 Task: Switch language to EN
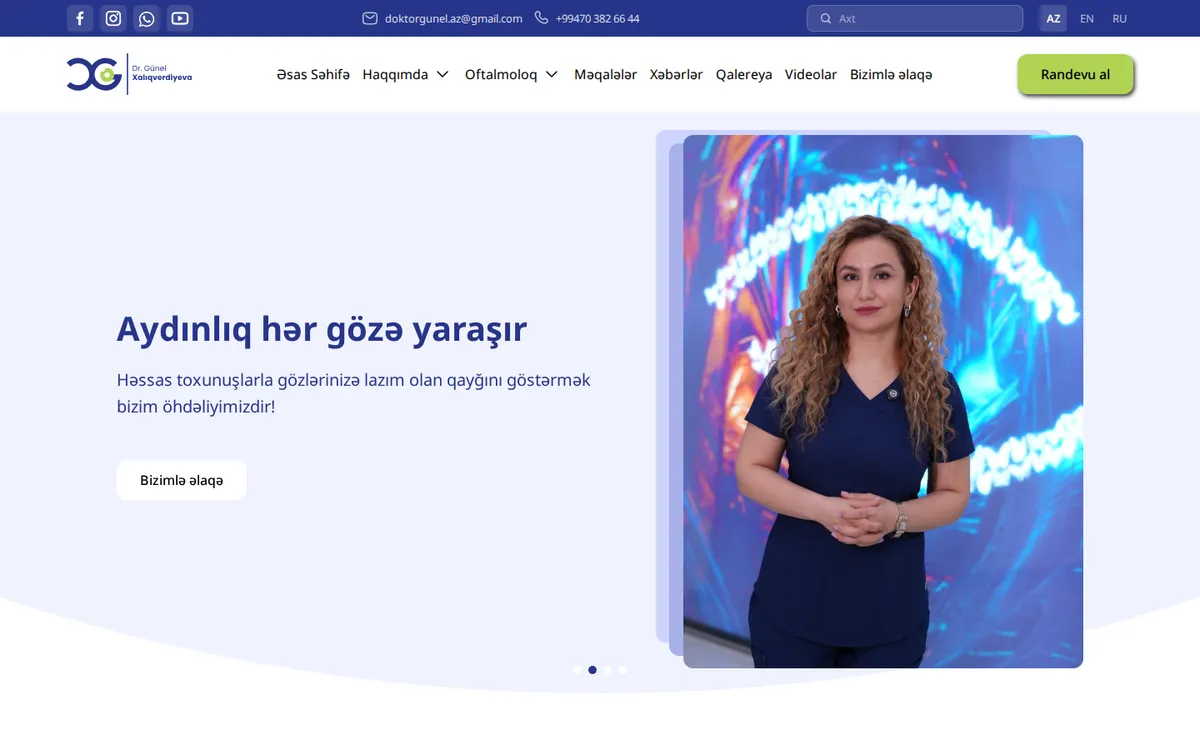[1087, 18]
